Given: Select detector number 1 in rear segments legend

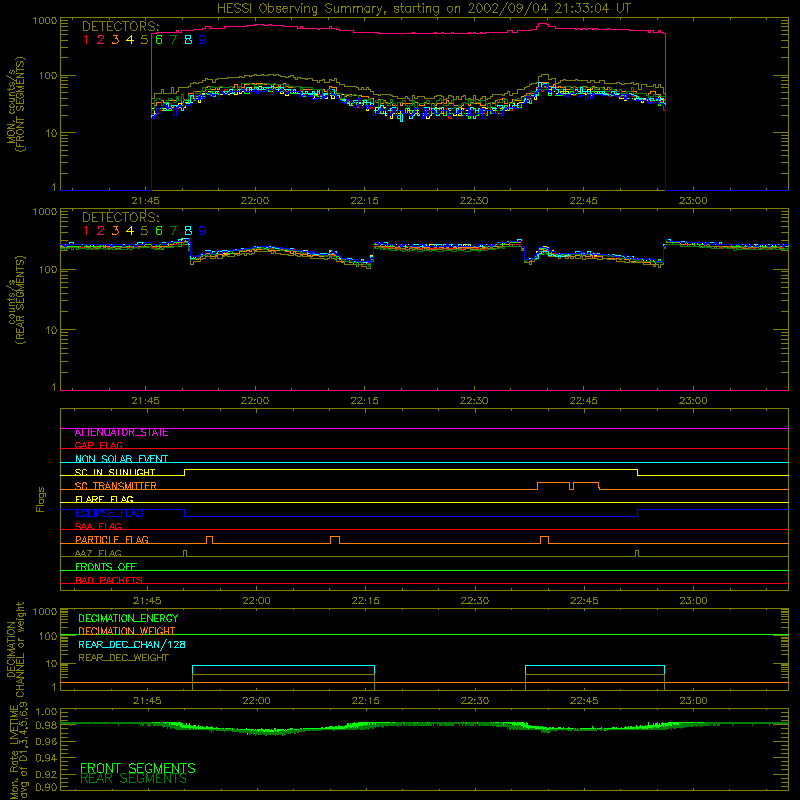Looking at the screenshot, I should [x=86, y=231].
